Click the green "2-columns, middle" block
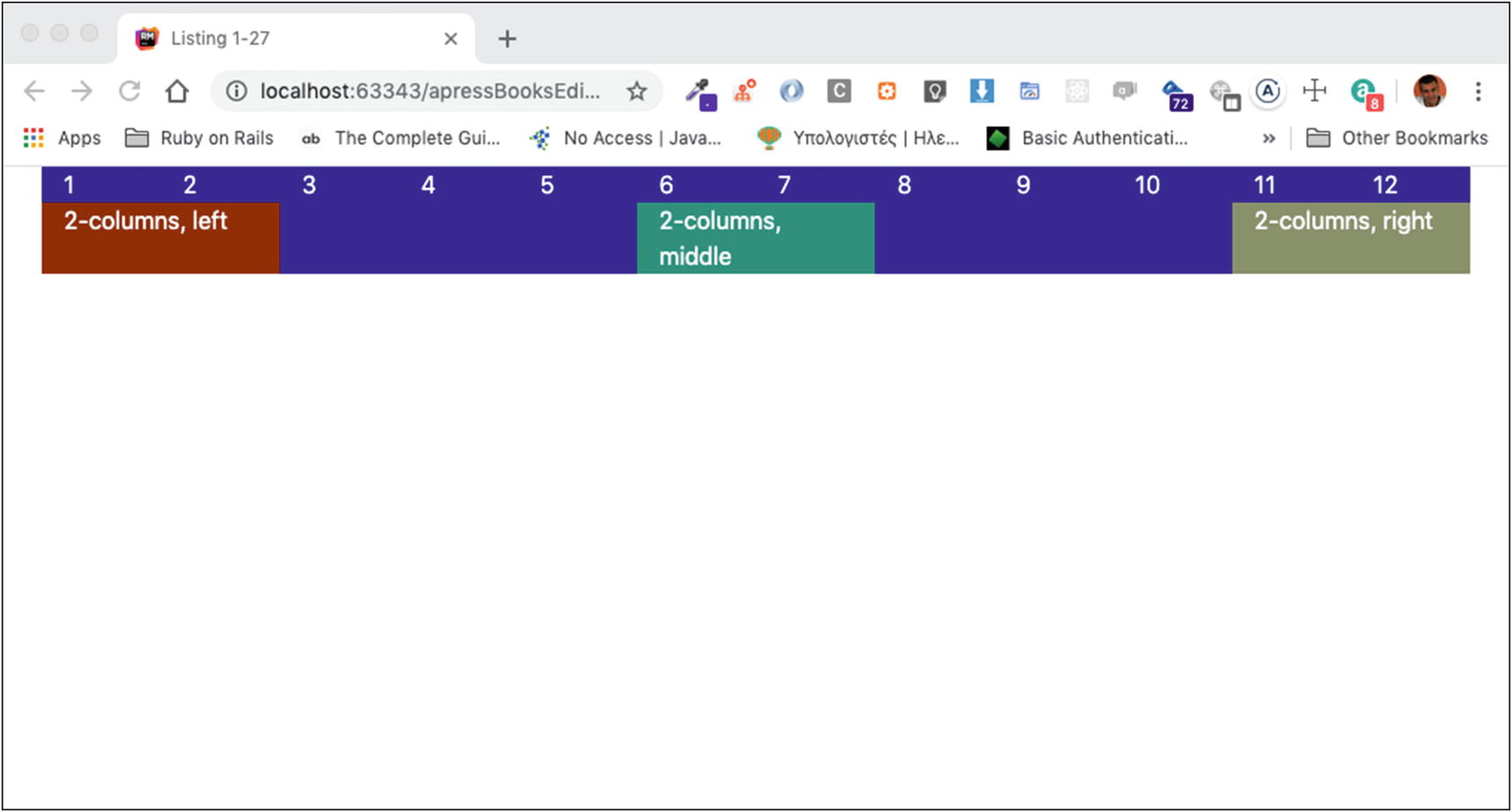Screen dimensions: 1512x812 [755, 238]
